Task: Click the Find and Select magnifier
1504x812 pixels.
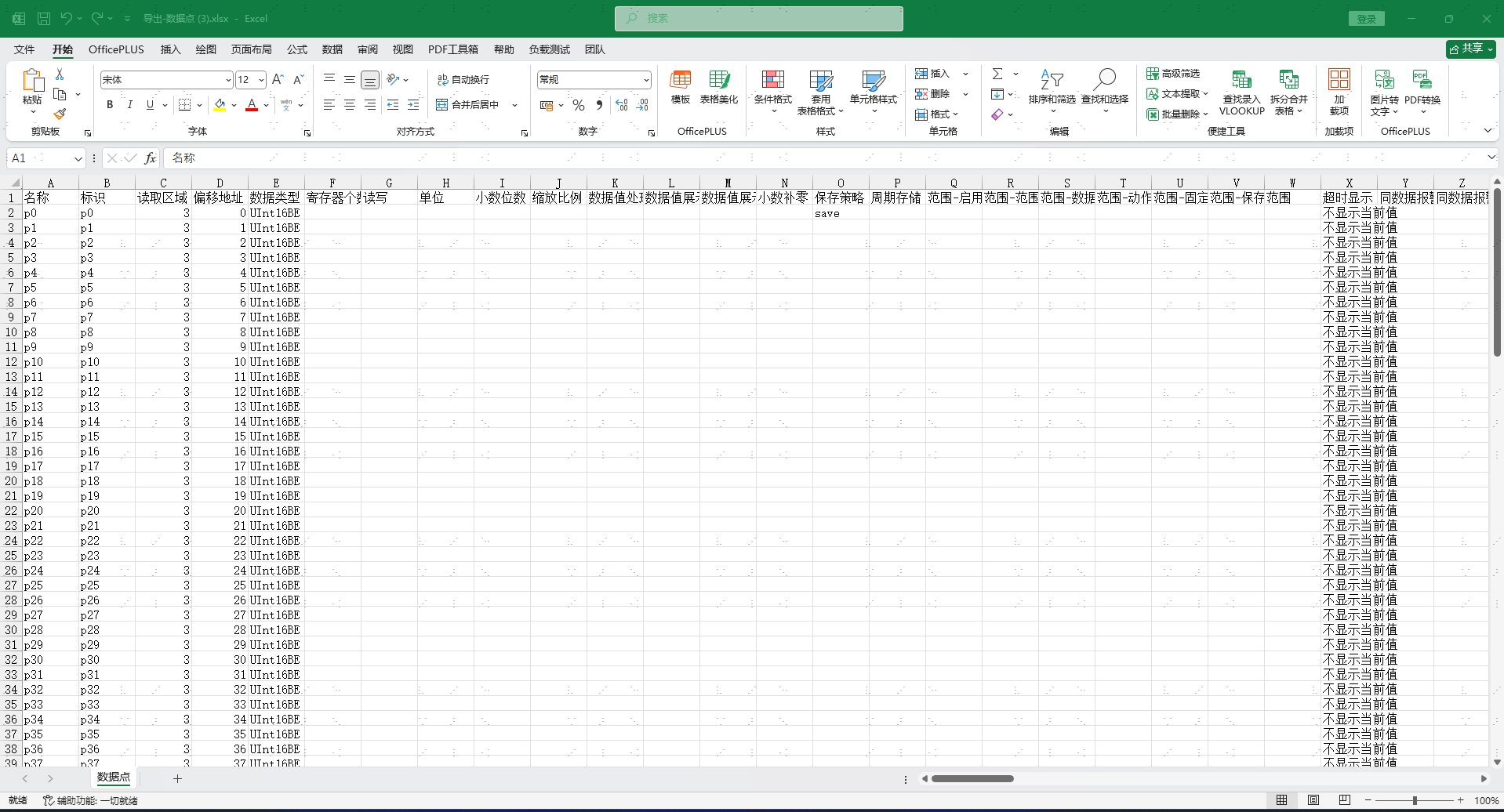Action: (x=1104, y=80)
